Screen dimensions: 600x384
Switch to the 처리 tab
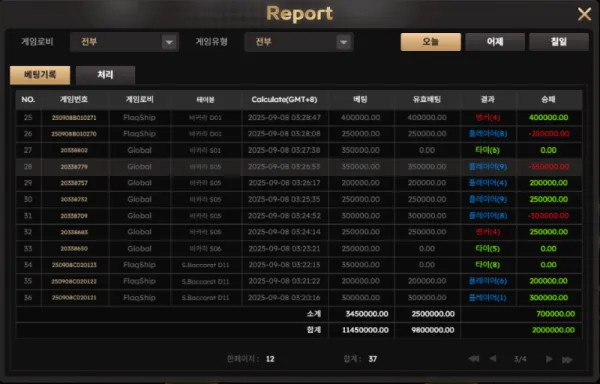(105, 75)
